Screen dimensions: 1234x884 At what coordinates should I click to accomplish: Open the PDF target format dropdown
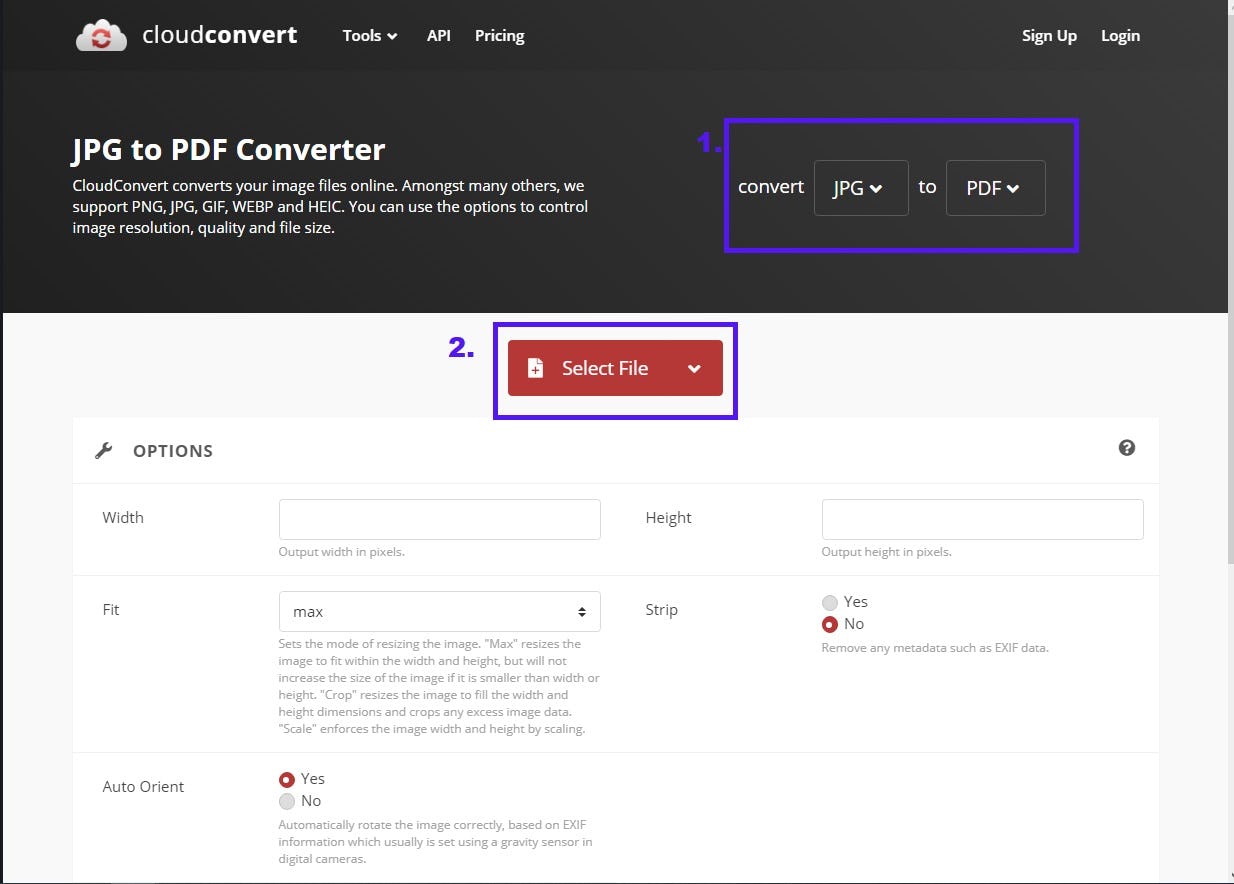point(995,188)
